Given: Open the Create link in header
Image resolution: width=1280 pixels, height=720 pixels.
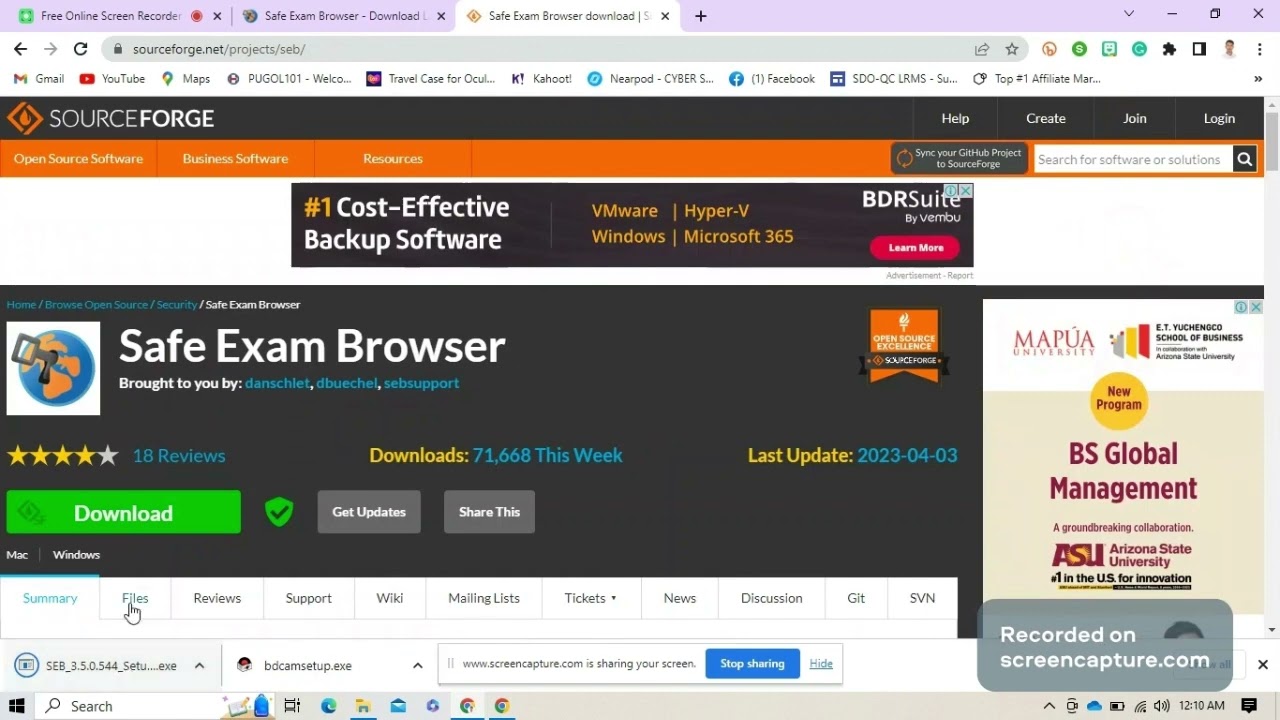Looking at the screenshot, I should (1046, 118).
